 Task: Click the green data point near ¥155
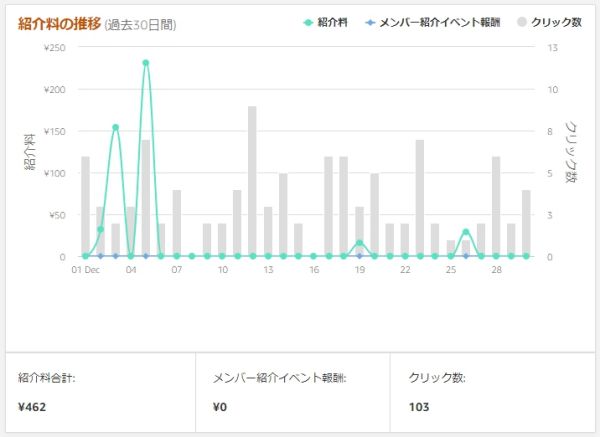point(116,127)
